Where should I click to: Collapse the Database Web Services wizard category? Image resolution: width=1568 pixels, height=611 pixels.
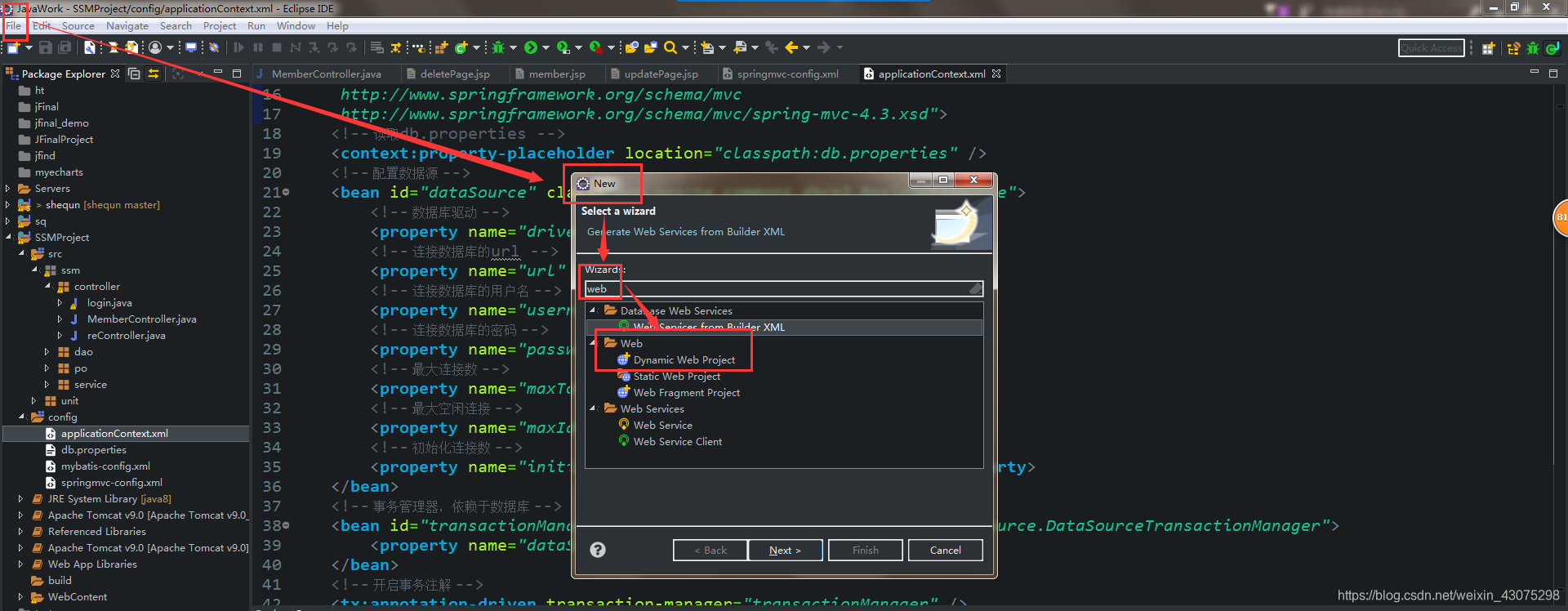point(593,310)
